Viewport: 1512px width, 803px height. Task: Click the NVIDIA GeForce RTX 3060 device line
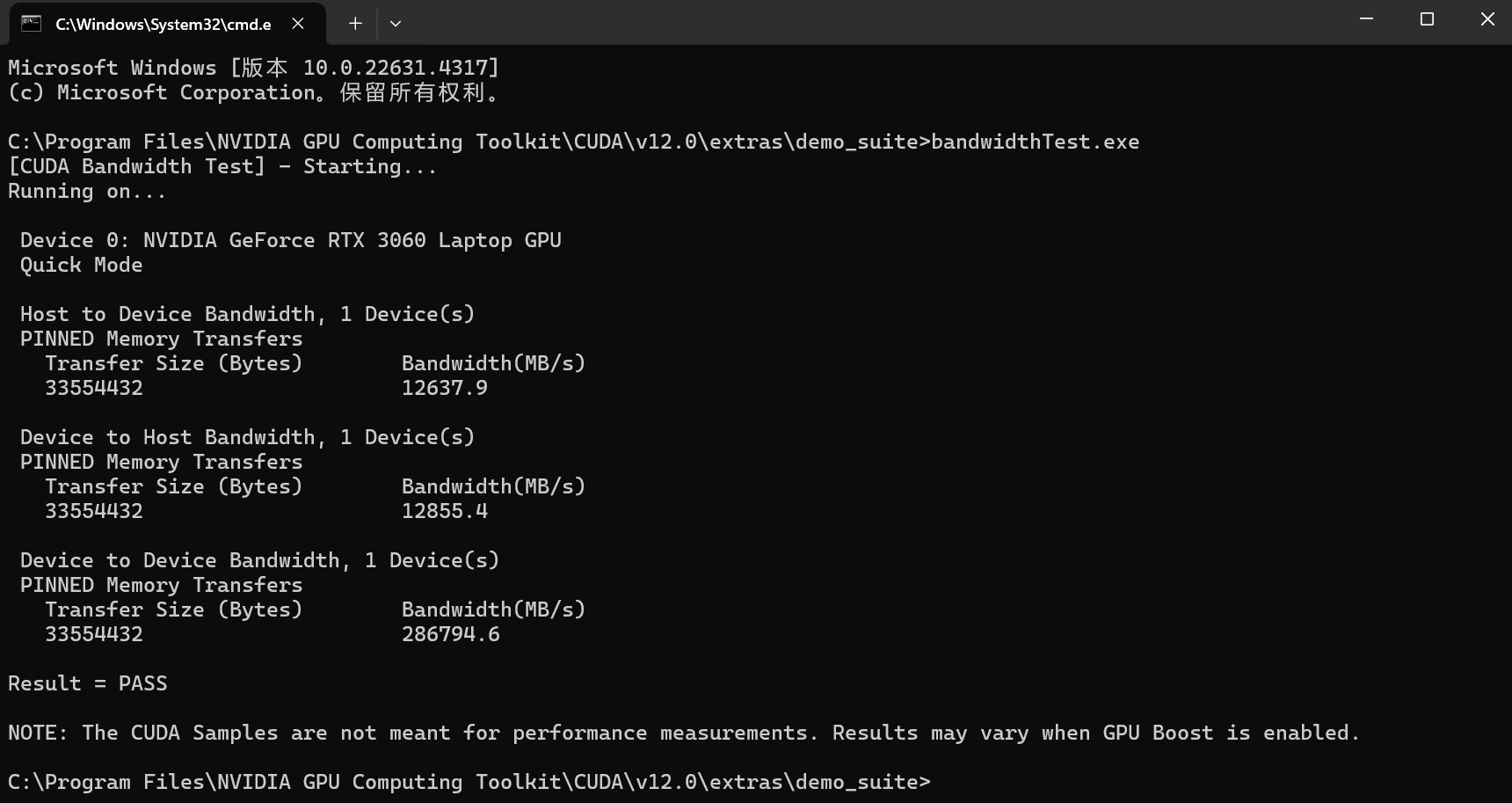point(291,240)
